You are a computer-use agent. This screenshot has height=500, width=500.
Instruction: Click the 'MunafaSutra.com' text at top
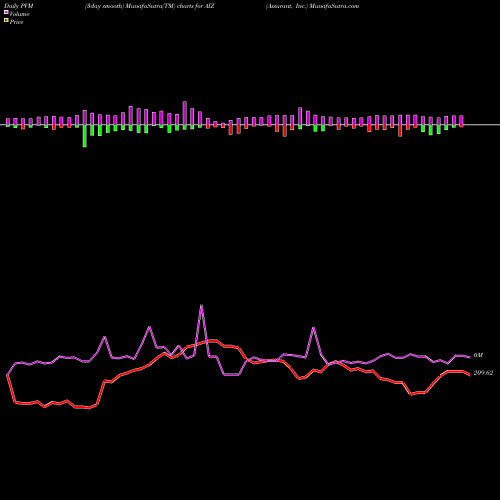[334, 6]
